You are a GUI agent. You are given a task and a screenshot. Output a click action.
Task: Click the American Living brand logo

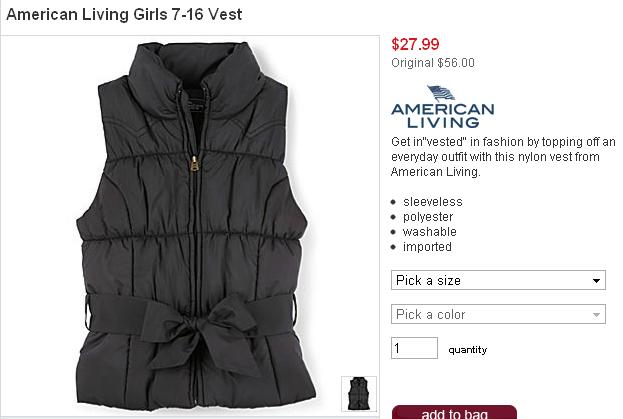coord(443,107)
